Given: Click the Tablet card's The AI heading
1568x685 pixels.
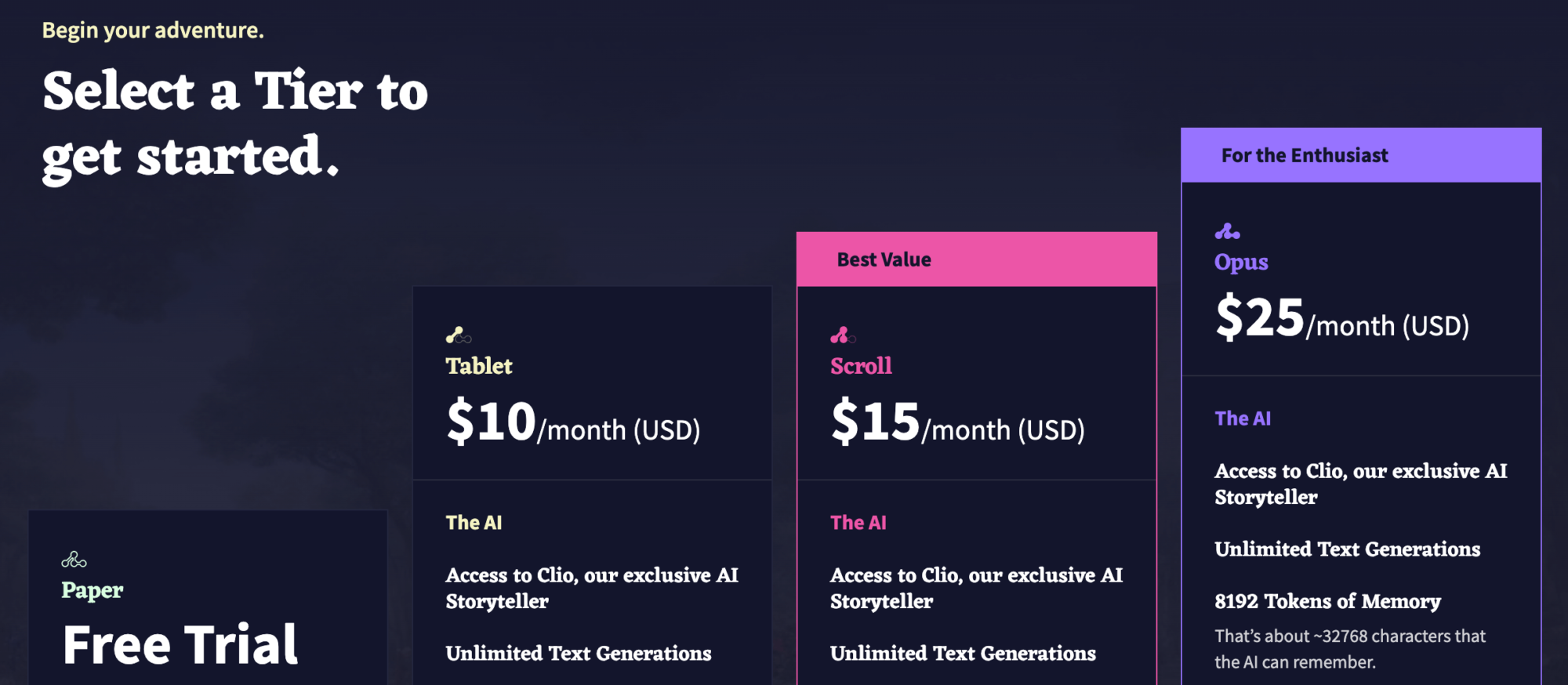Looking at the screenshot, I should tap(474, 523).
